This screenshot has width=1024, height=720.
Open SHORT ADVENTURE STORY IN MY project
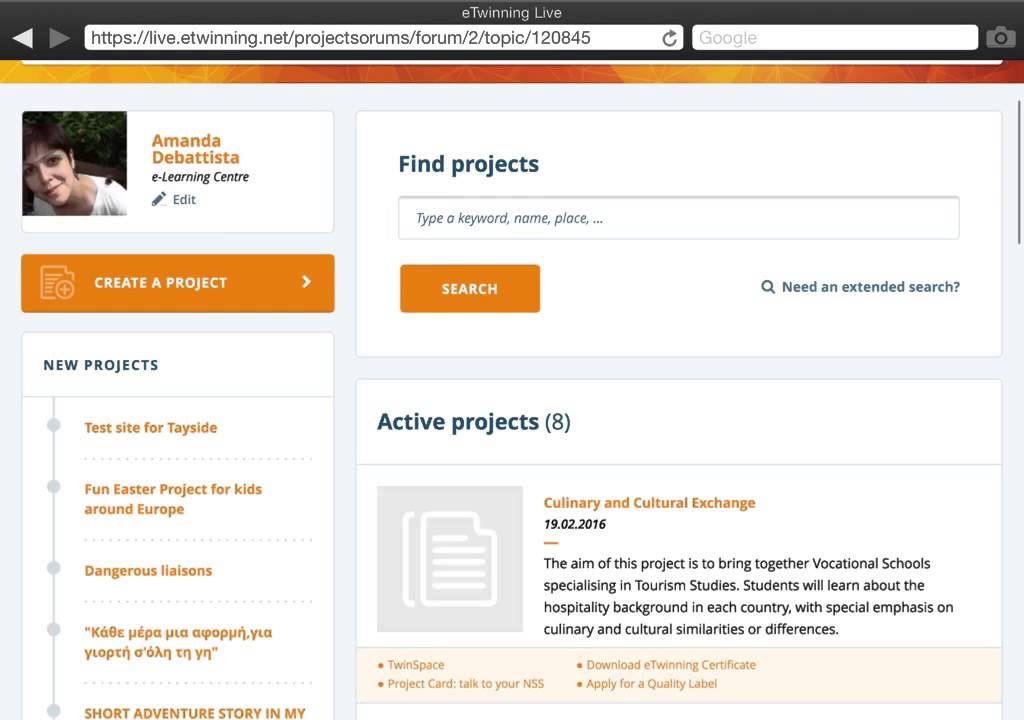[x=195, y=713]
